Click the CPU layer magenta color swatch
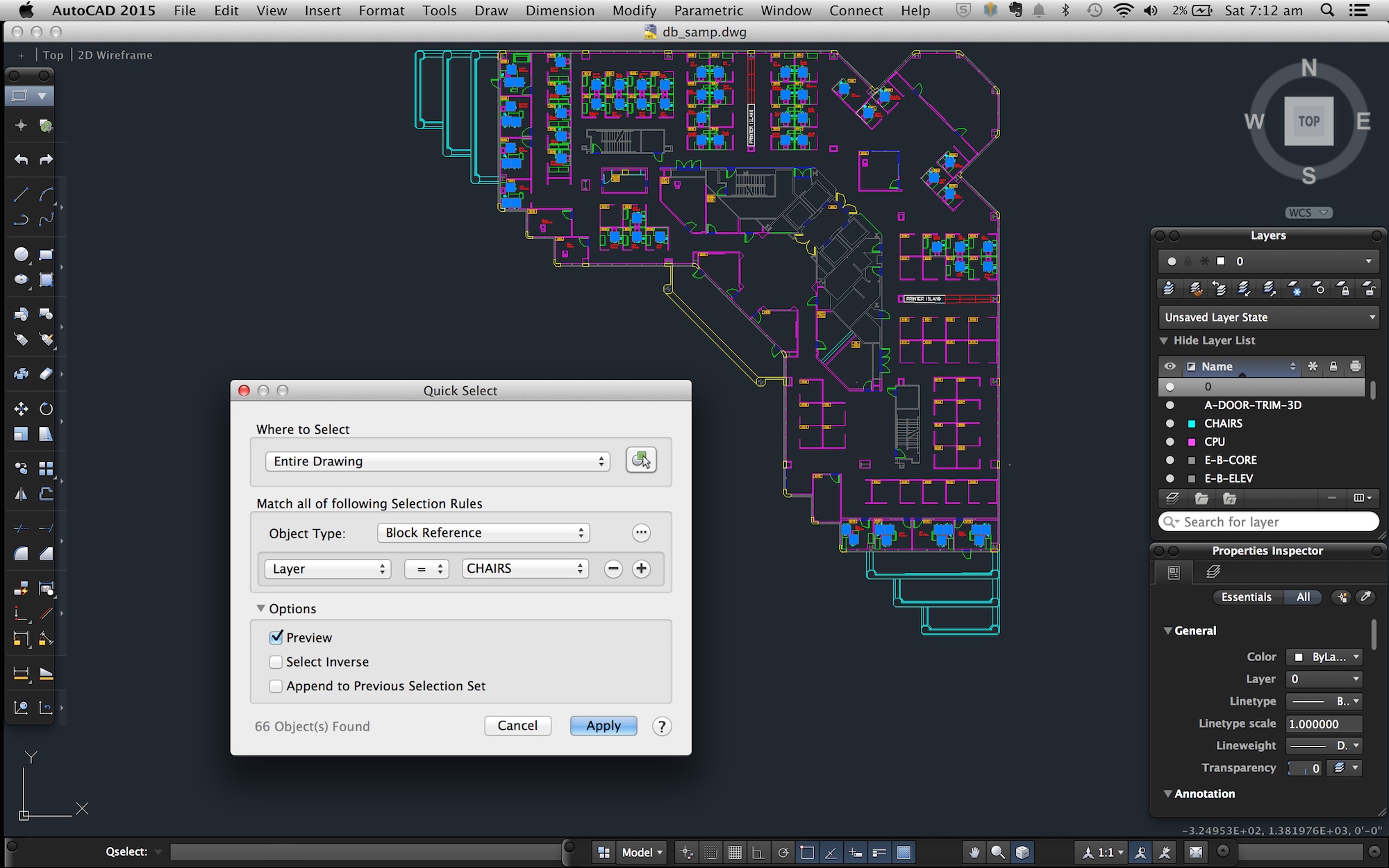The height and width of the screenshot is (868, 1389). tap(1192, 442)
